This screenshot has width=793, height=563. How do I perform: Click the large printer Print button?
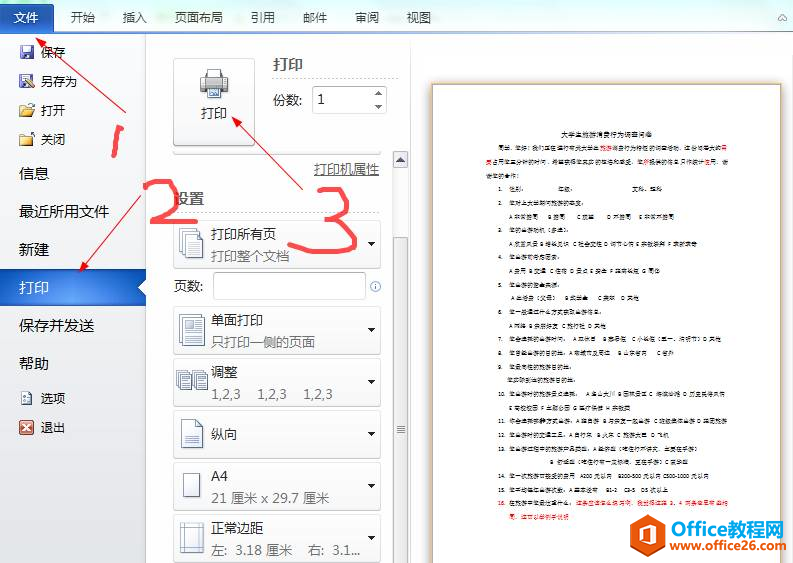click(214, 102)
